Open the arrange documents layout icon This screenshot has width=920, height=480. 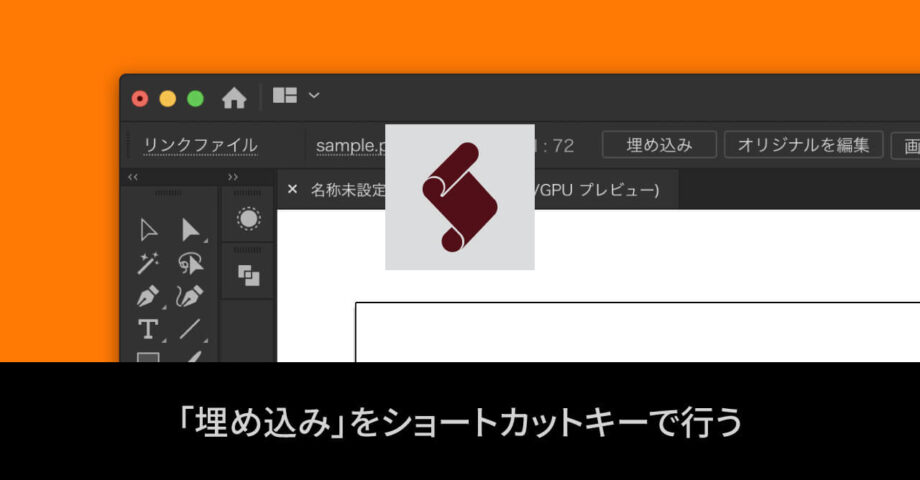pos(285,96)
